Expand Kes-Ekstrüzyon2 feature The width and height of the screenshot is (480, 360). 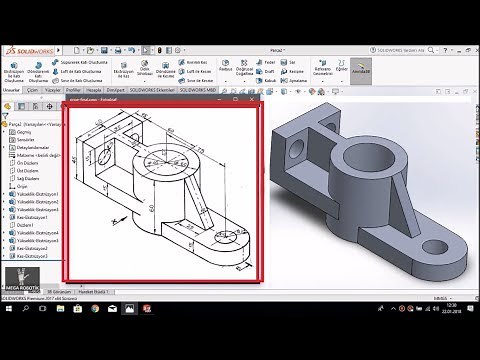coord(4,248)
